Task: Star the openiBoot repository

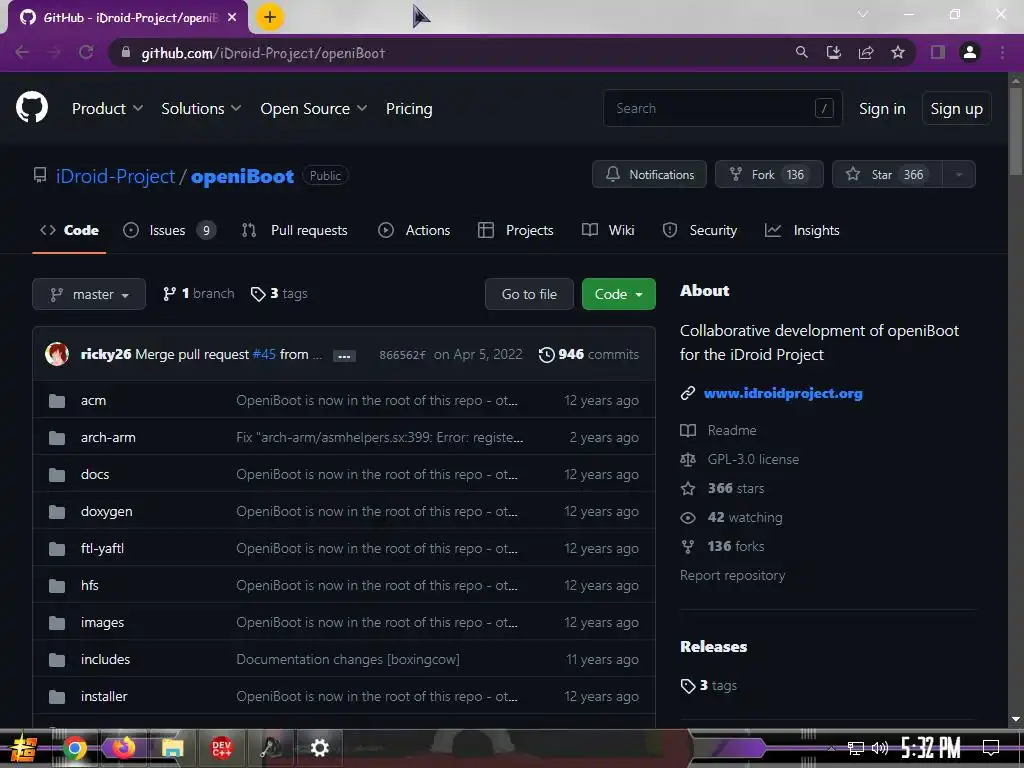Action: (888, 174)
